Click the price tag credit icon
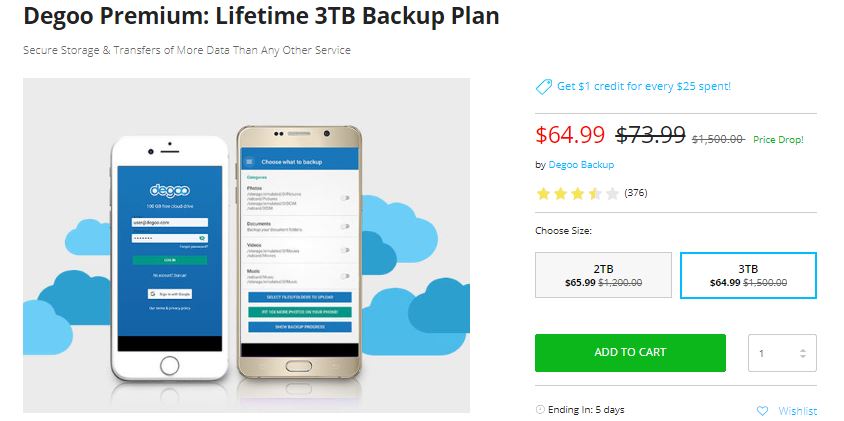844x421 pixels. coord(544,87)
